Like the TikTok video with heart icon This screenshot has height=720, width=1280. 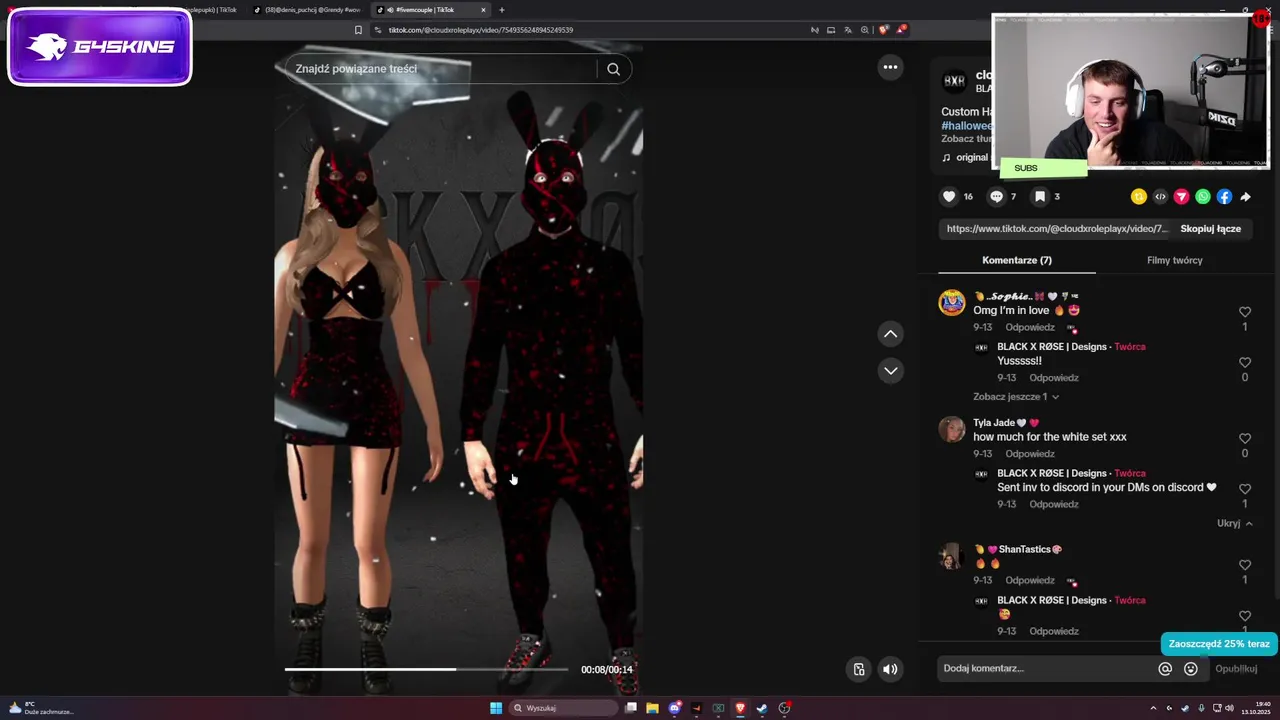click(x=949, y=197)
